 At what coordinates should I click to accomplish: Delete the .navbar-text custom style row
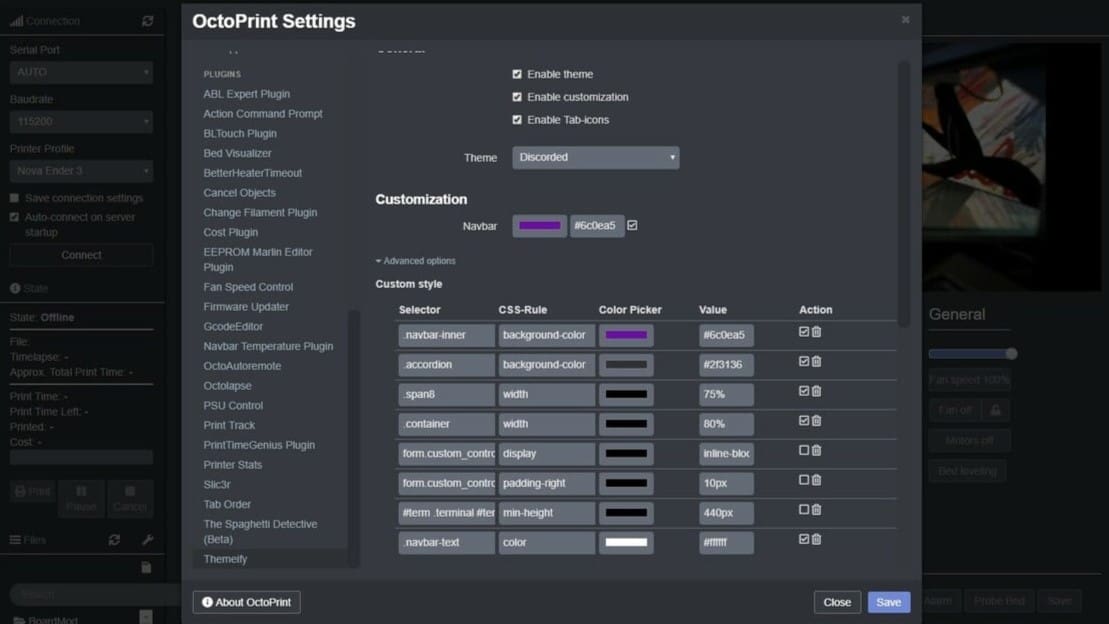point(816,539)
